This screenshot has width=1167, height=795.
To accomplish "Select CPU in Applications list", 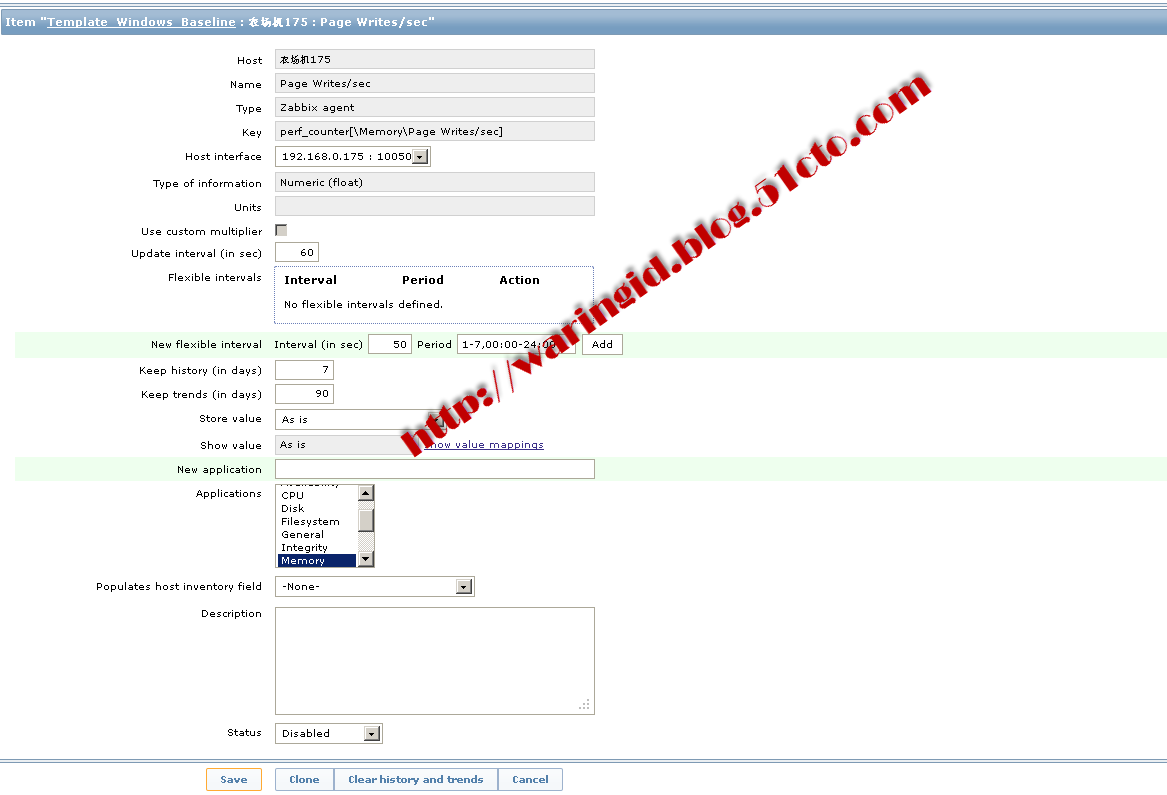I will [317, 495].
